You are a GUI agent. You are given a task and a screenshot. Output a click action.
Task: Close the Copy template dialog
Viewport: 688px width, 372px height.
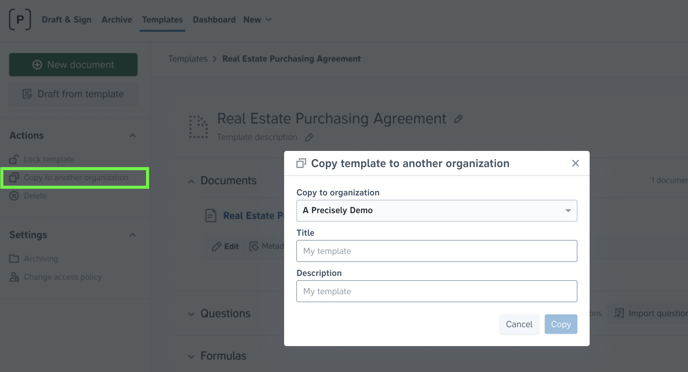(x=575, y=163)
